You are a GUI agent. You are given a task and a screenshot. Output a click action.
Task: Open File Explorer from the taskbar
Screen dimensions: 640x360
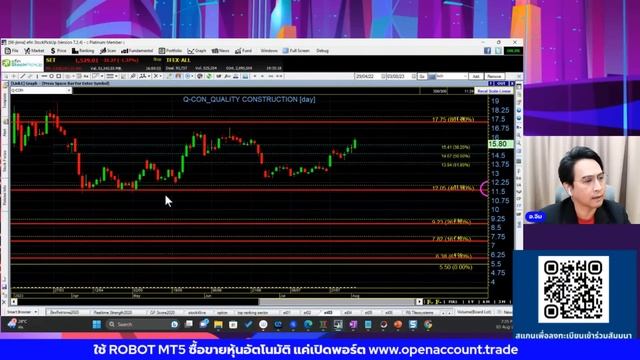[218, 324]
